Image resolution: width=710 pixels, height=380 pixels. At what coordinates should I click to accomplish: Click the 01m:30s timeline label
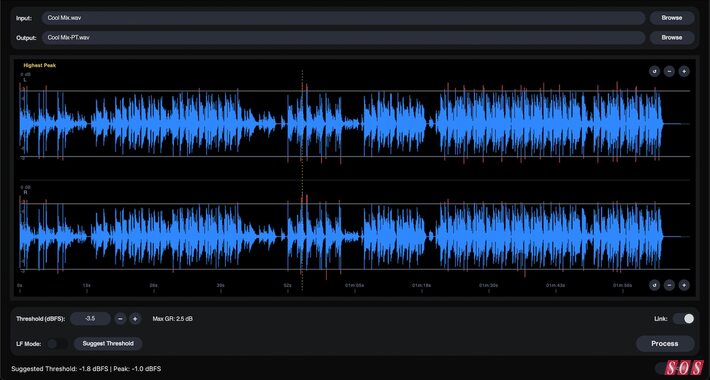click(x=489, y=286)
